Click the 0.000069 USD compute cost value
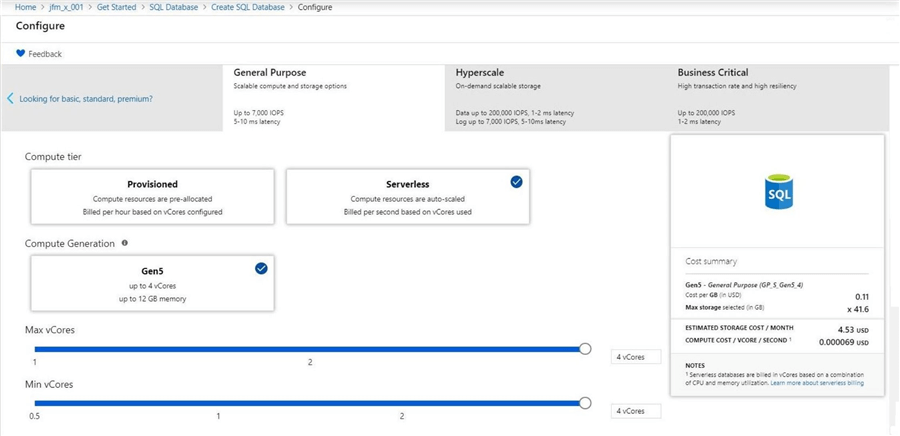 844,342
